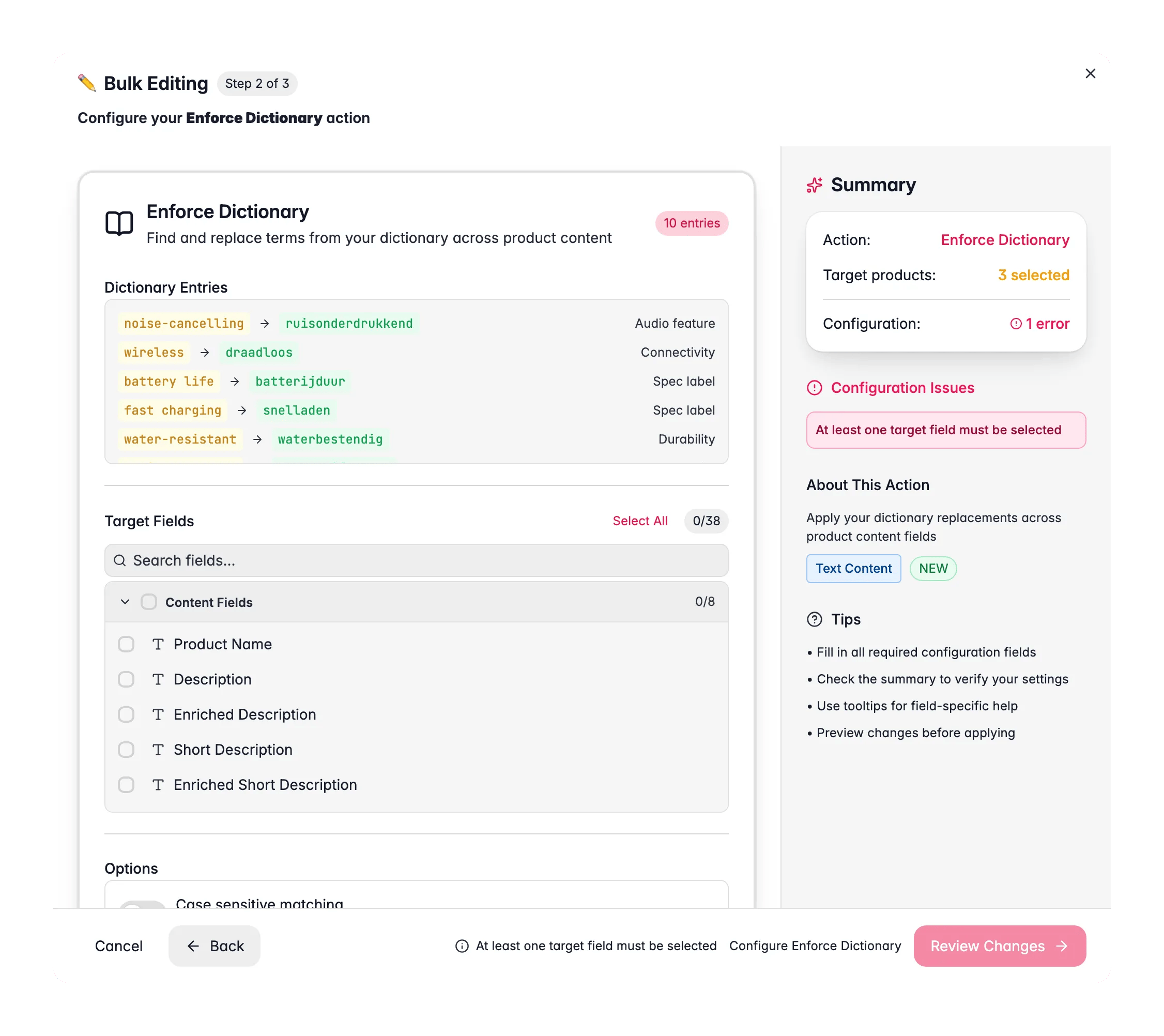The height and width of the screenshot is (1036, 1164).
Task: Click the target field error message box
Action: (946, 430)
